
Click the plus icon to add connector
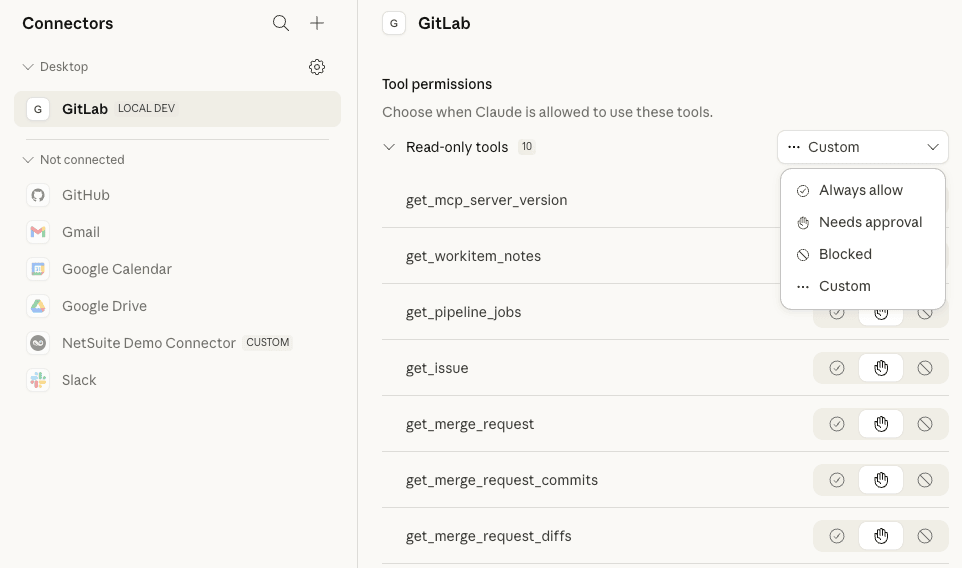(x=317, y=23)
